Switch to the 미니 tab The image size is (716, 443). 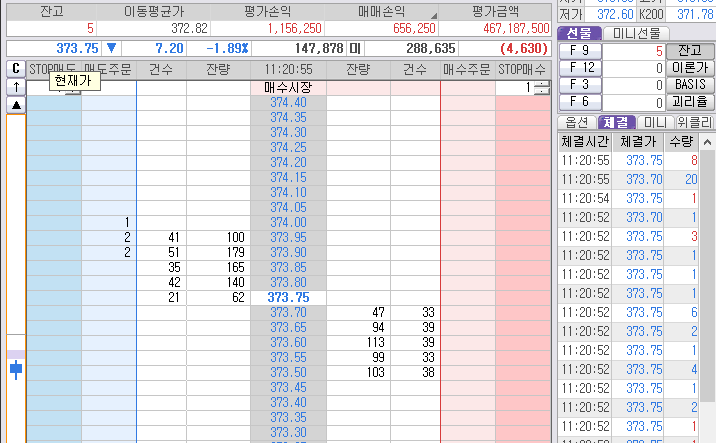pyautogui.click(x=655, y=122)
